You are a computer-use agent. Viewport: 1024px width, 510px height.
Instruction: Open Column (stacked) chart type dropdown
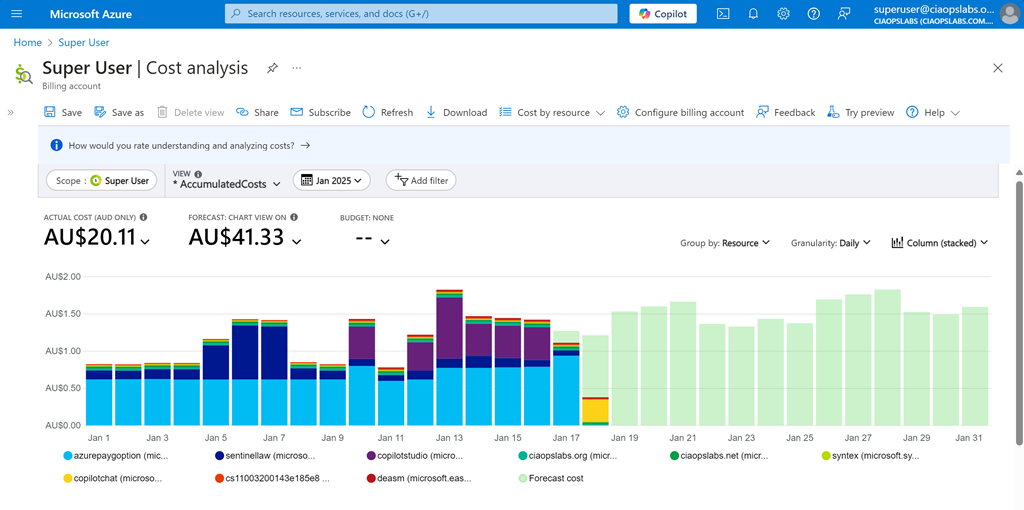(939, 243)
